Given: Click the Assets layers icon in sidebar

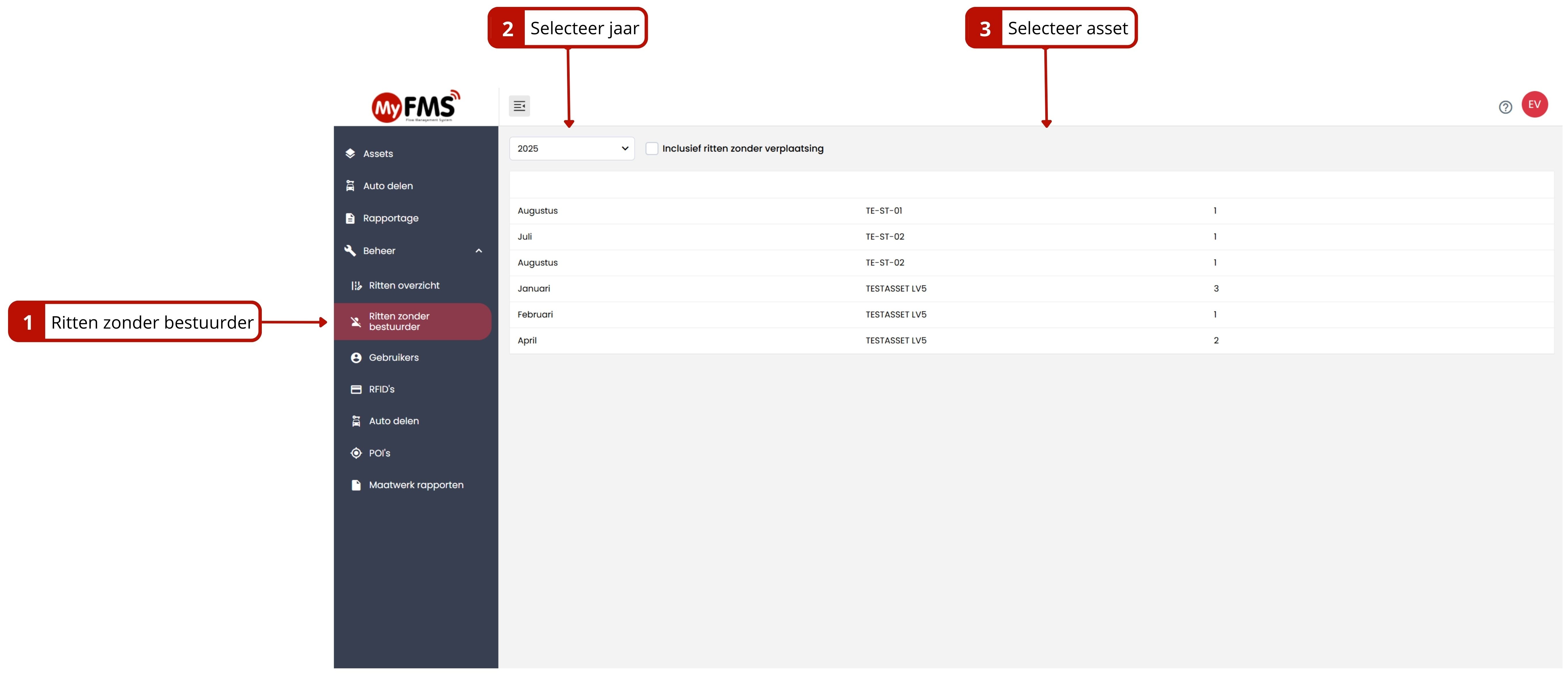Looking at the screenshot, I should pos(350,154).
